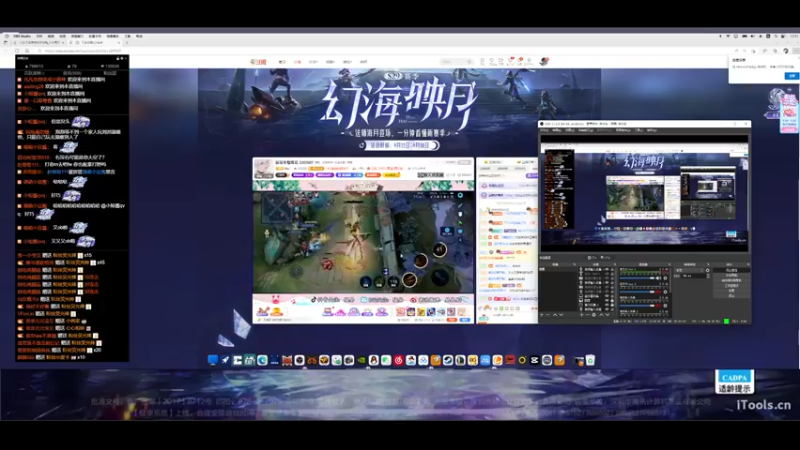This screenshot has height=450, width=800.
Task: Click the Huya website search box
Action: (456, 62)
